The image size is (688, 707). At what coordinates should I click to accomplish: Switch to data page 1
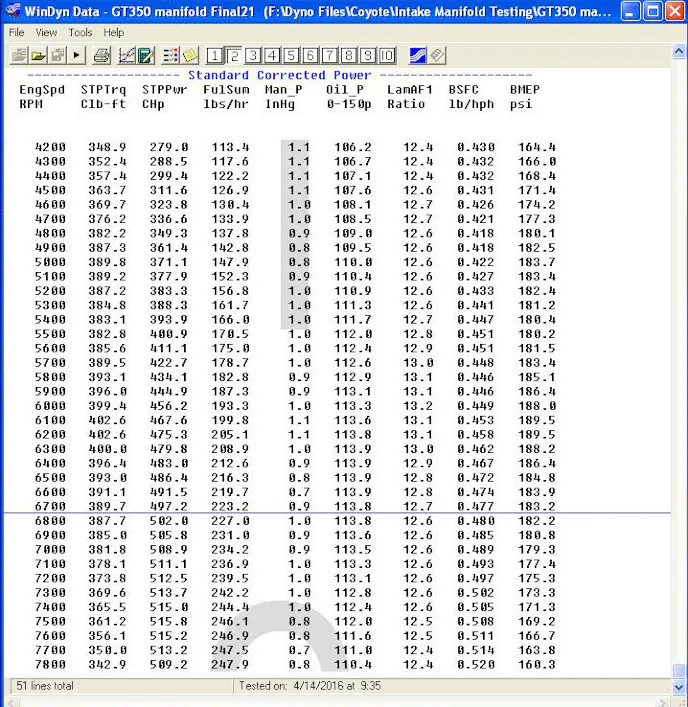click(x=215, y=55)
